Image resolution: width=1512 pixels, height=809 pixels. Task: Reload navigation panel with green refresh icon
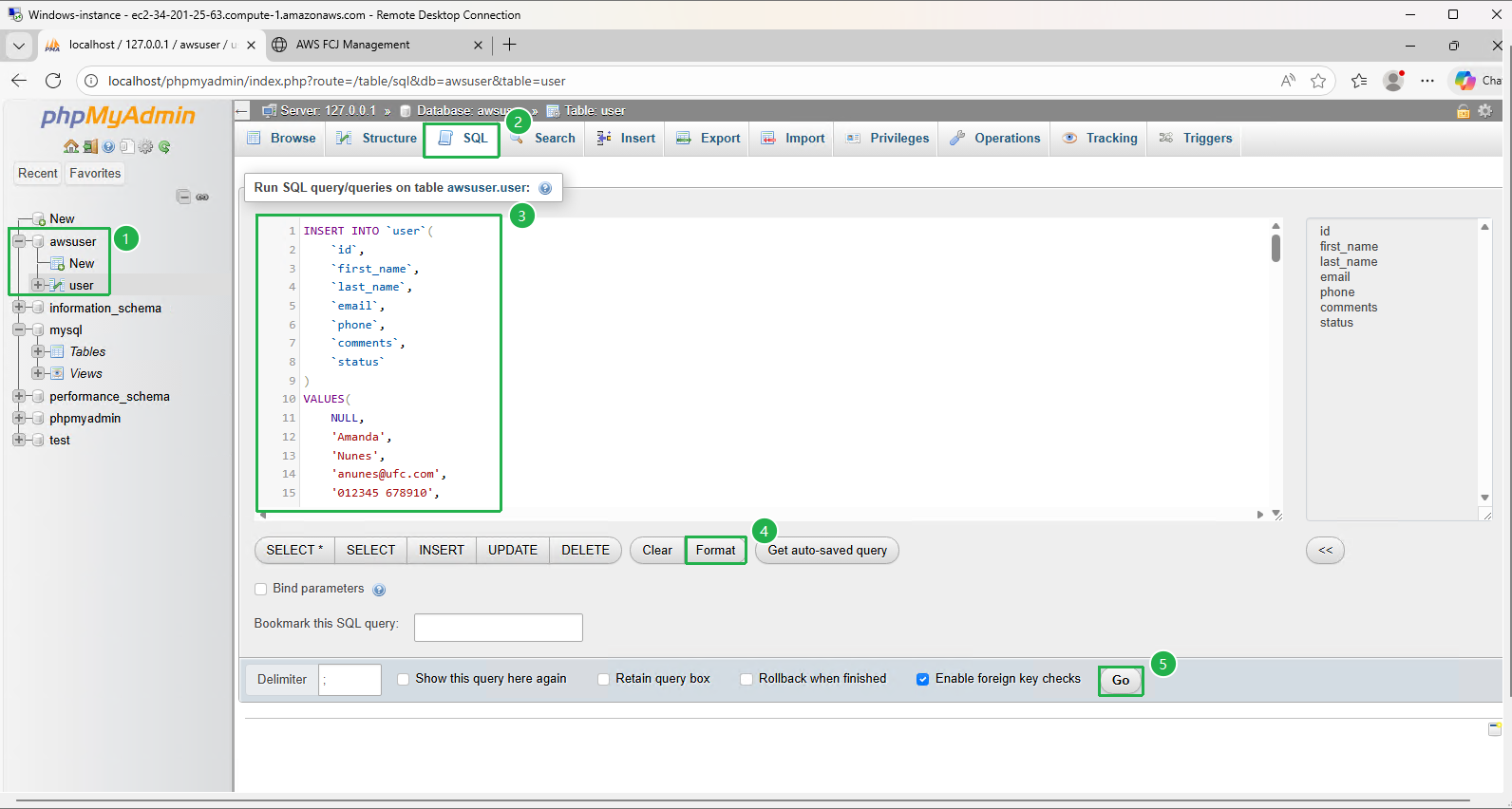(x=164, y=146)
